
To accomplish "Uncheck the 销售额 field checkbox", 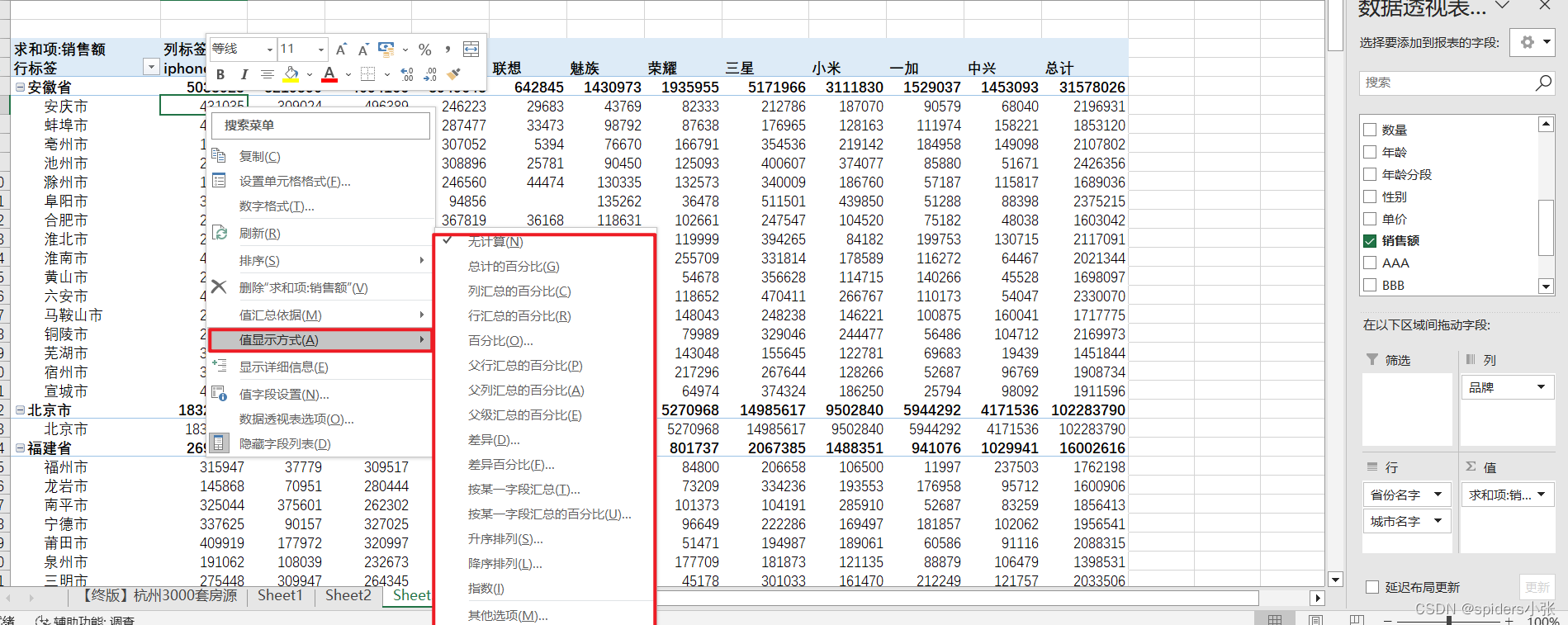I will [x=1370, y=241].
